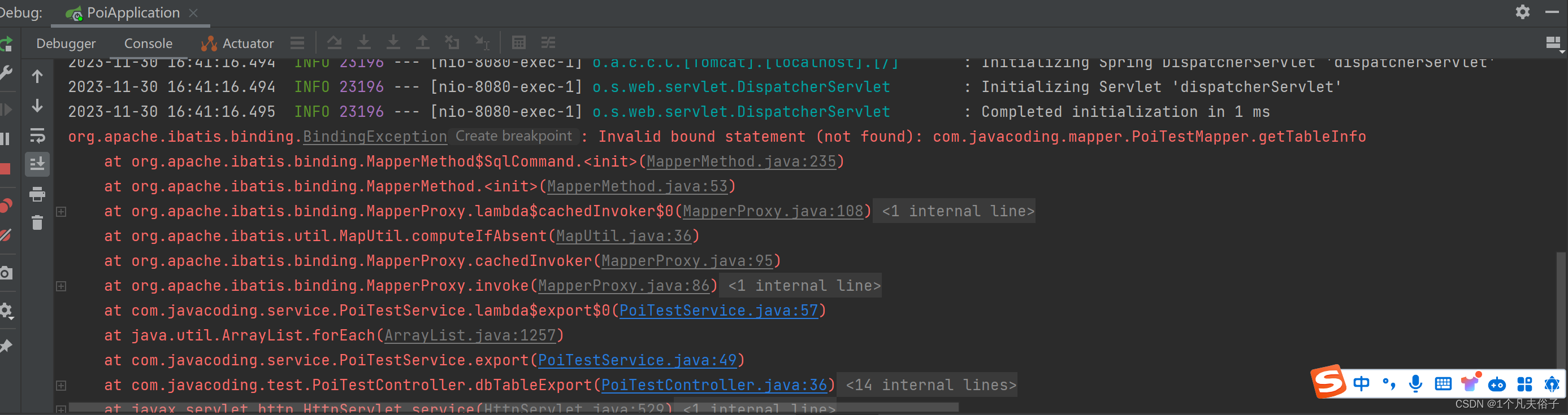1568x415 pixels.
Task: Pause the program
Action: [x=5, y=139]
